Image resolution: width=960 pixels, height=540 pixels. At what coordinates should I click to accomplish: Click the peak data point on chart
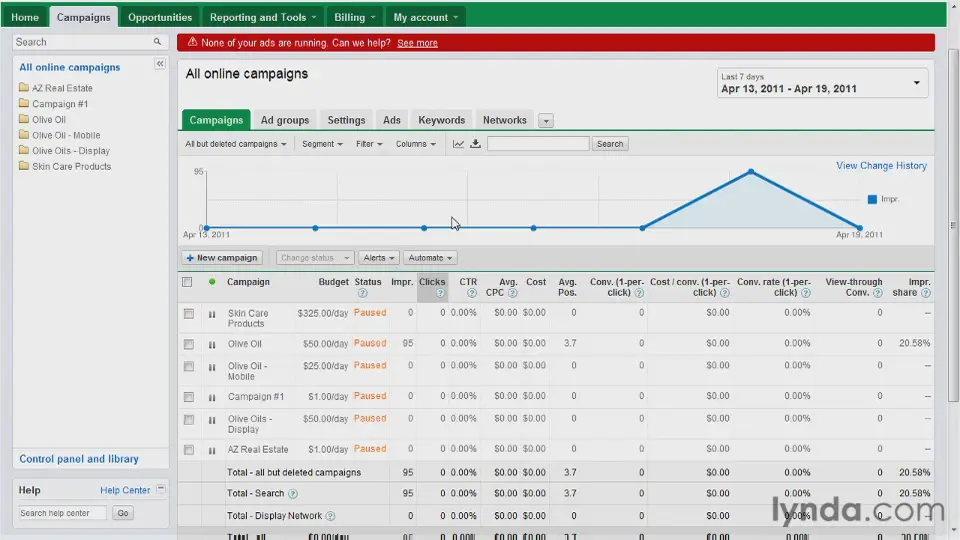click(751, 172)
